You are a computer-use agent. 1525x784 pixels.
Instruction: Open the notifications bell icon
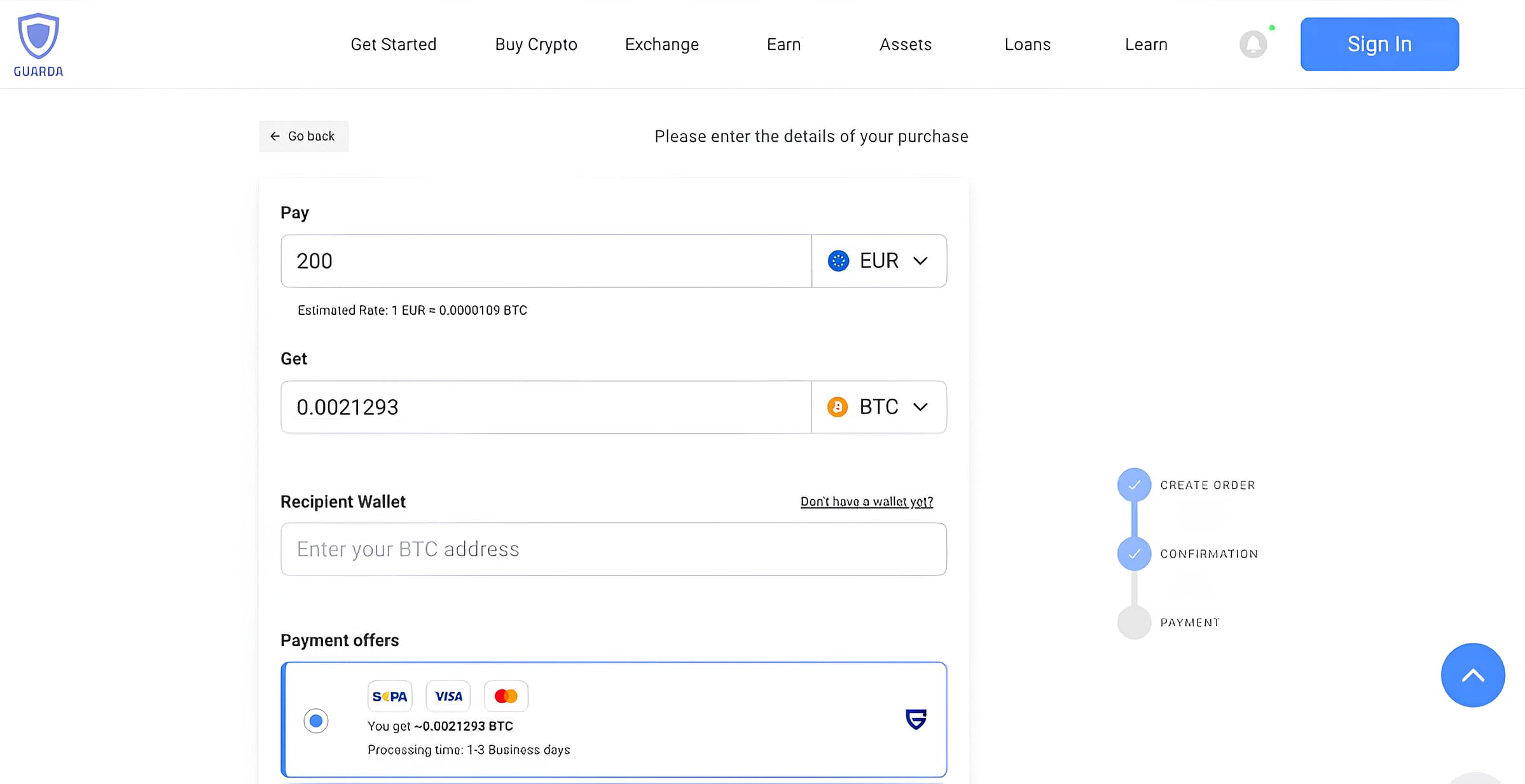(1253, 45)
